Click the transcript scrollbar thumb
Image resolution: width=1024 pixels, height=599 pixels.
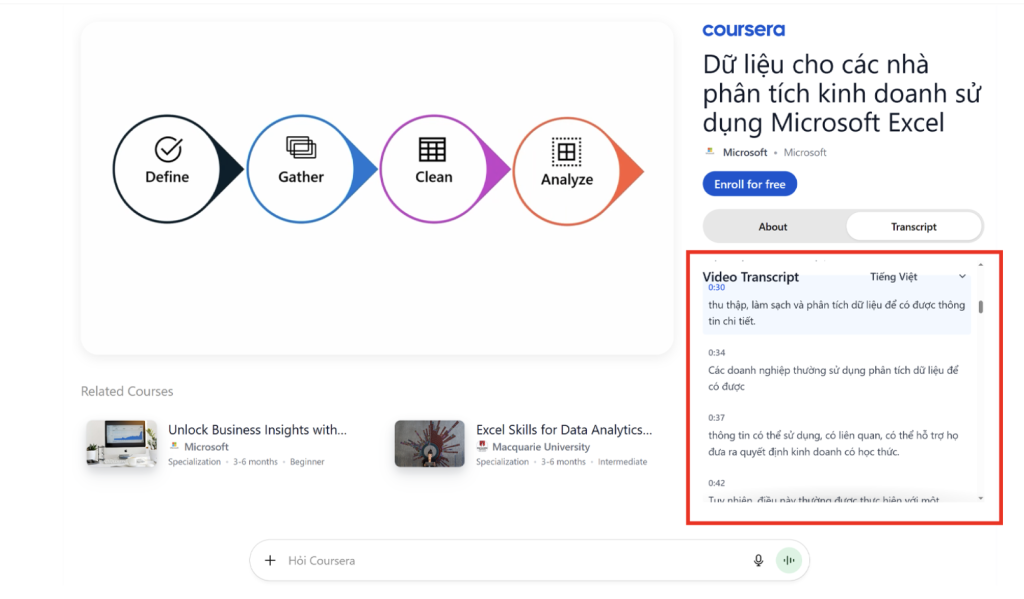[981, 307]
